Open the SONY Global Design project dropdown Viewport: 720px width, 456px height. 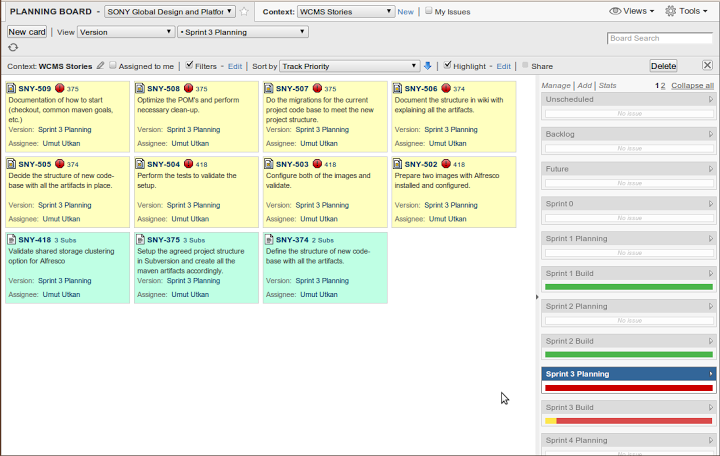click(x=170, y=11)
